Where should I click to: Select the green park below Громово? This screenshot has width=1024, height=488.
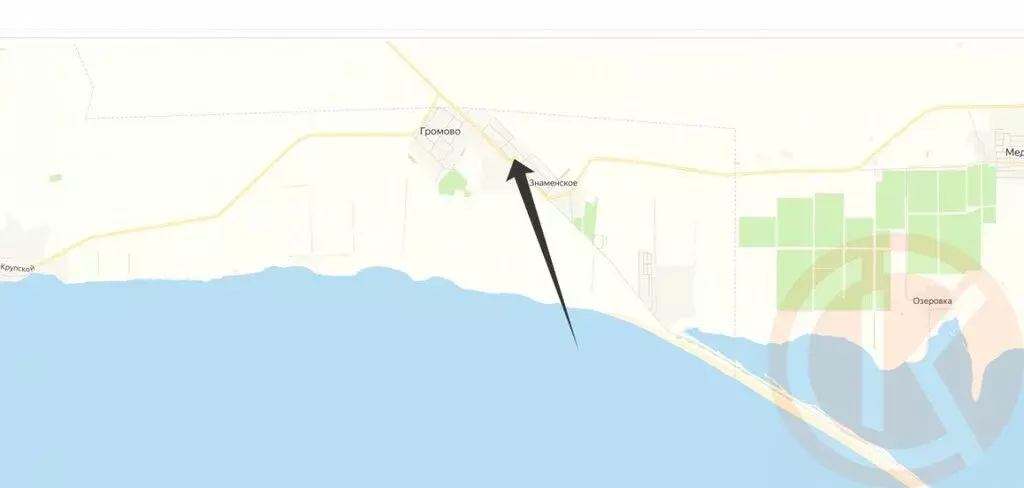click(452, 182)
